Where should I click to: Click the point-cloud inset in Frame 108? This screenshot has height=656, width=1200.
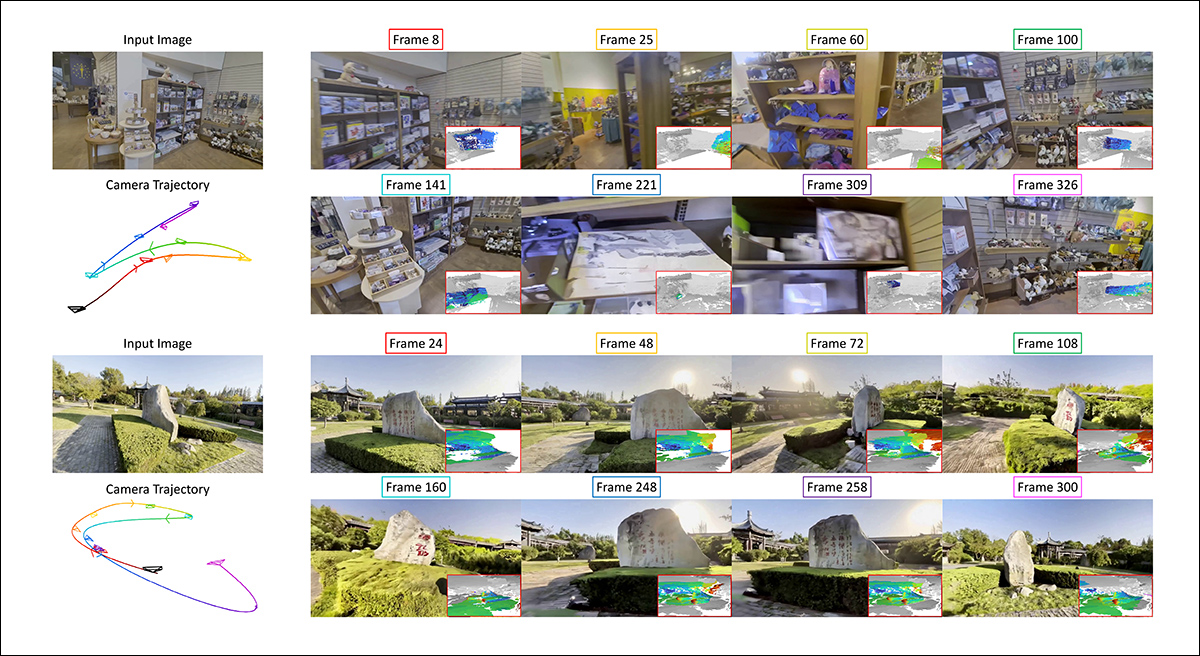click(1115, 451)
